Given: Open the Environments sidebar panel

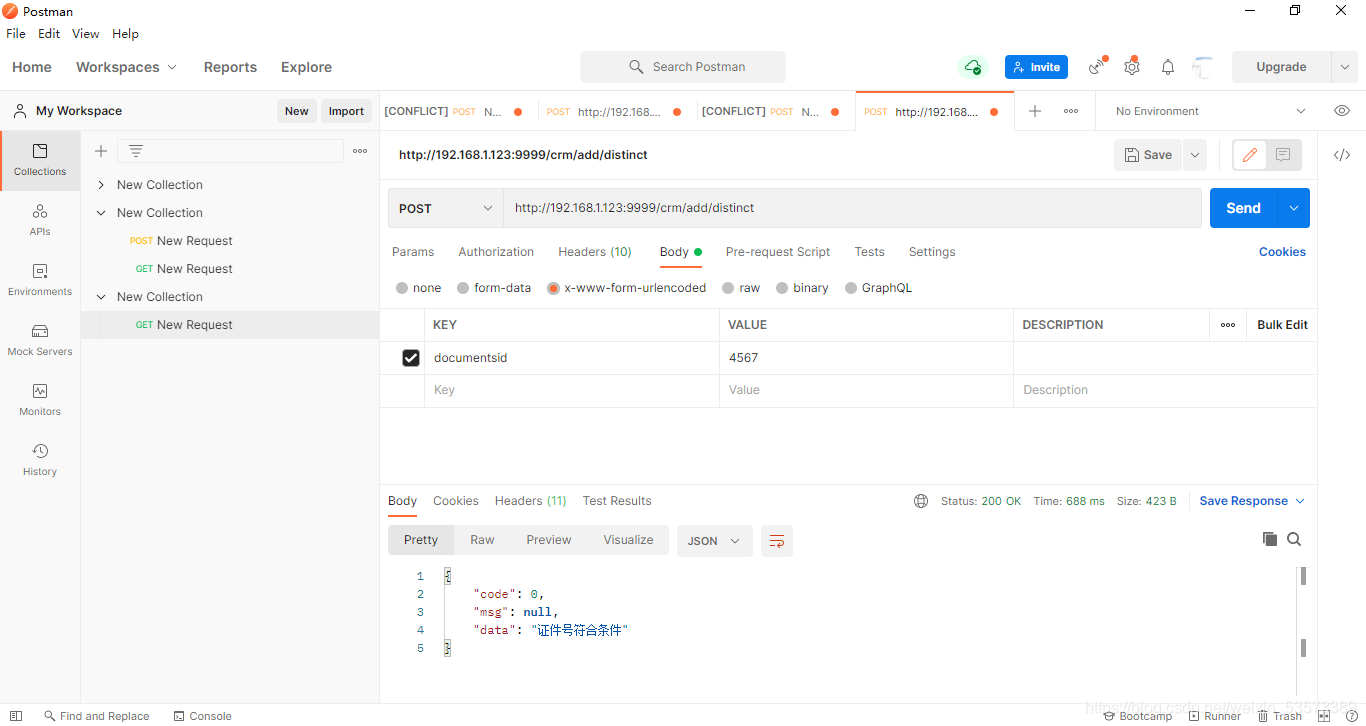Looking at the screenshot, I should [x=40, y=280].
